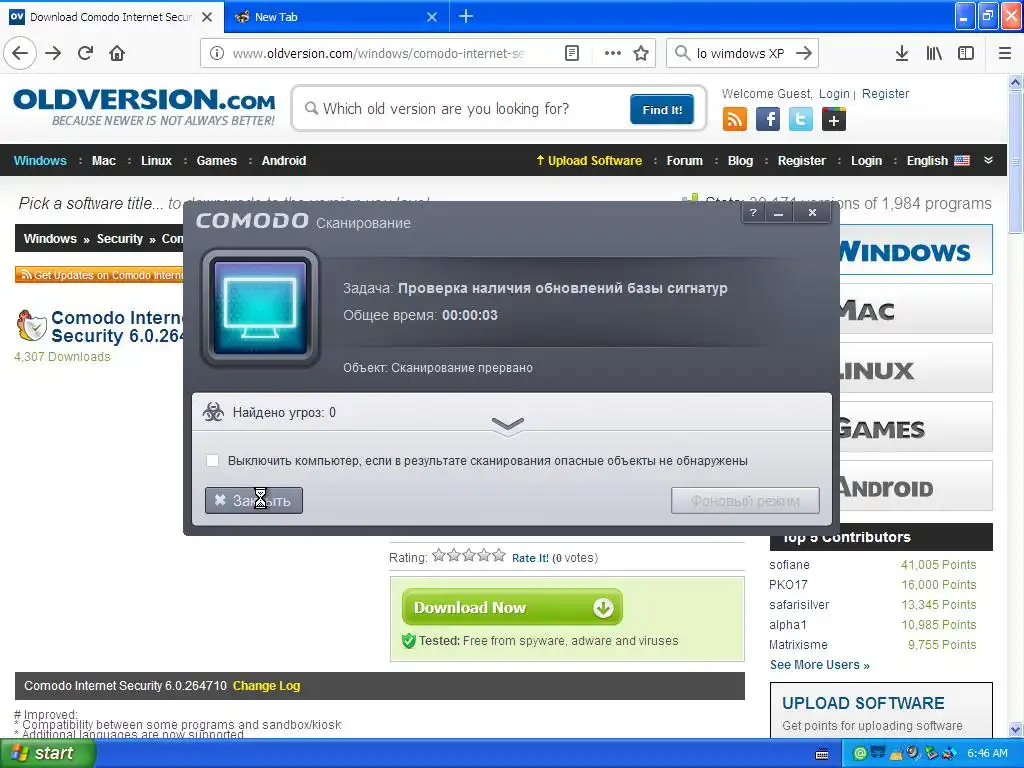Click the page vertical scrollbar down arrow
Image resolution: width=1024 pixels, height=768 pixels.
[x=1015, y=729]
